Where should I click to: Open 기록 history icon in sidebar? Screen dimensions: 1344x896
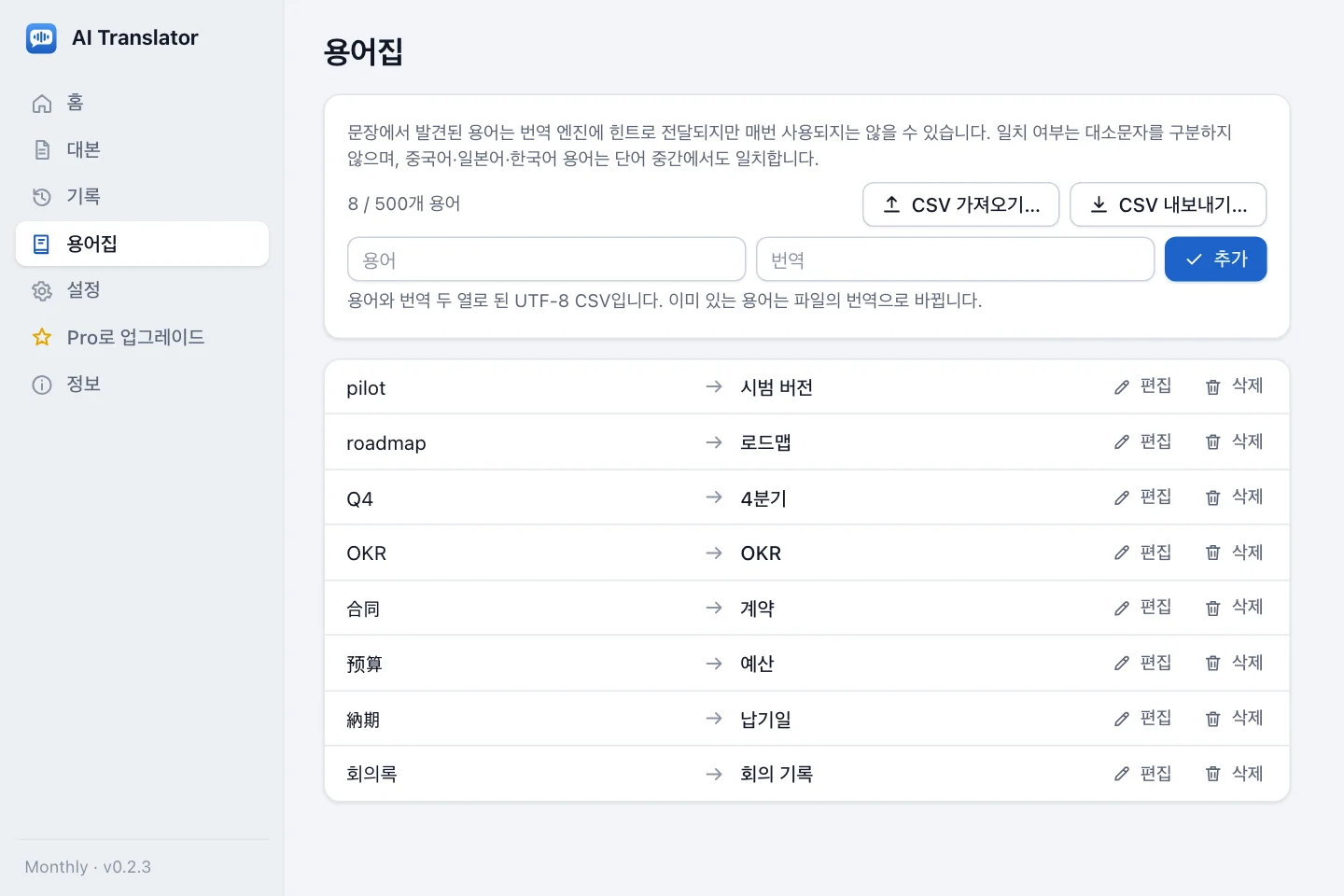pos(42,197)
